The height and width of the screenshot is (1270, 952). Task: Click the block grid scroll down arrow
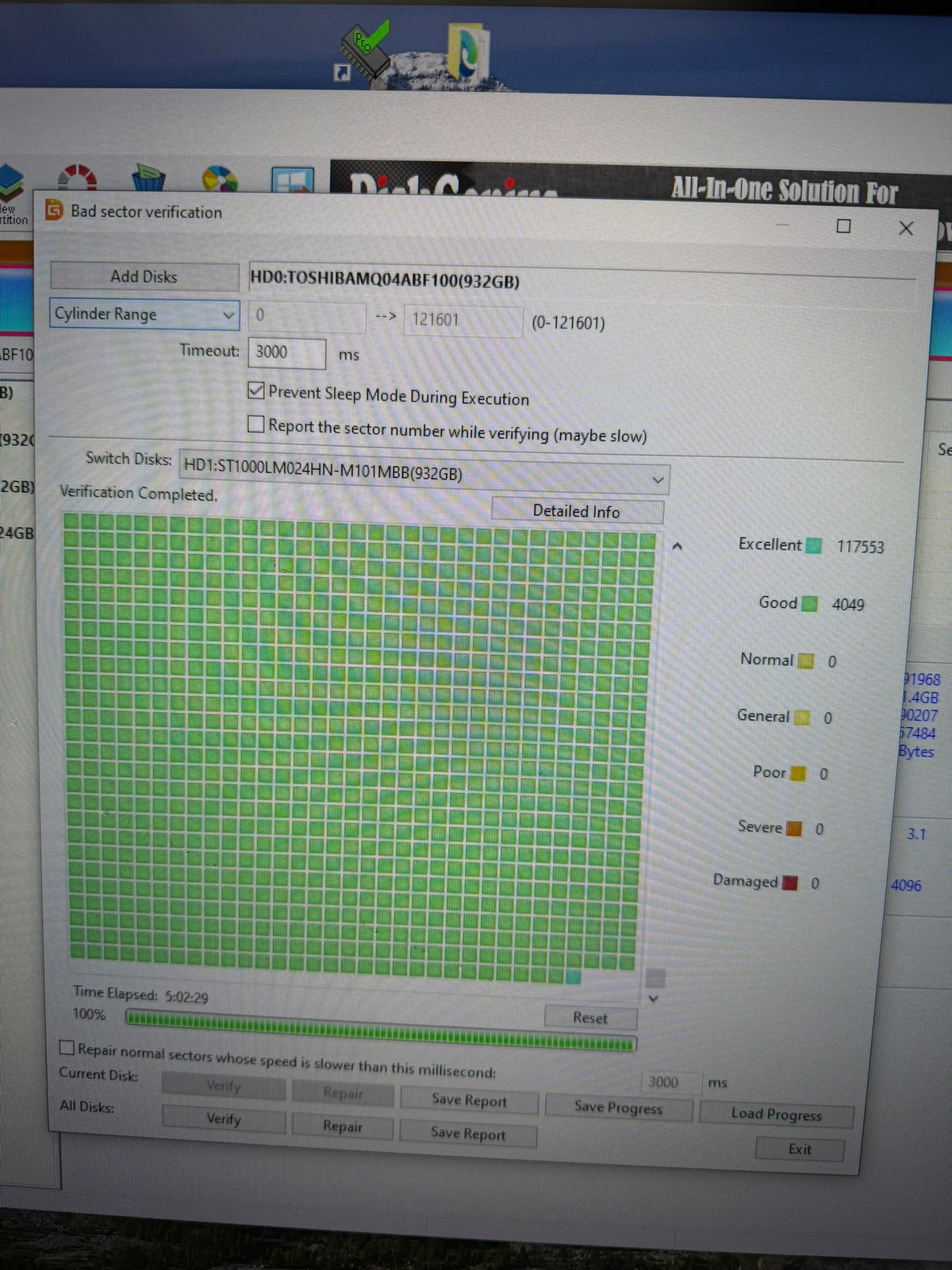coord(654,999)
